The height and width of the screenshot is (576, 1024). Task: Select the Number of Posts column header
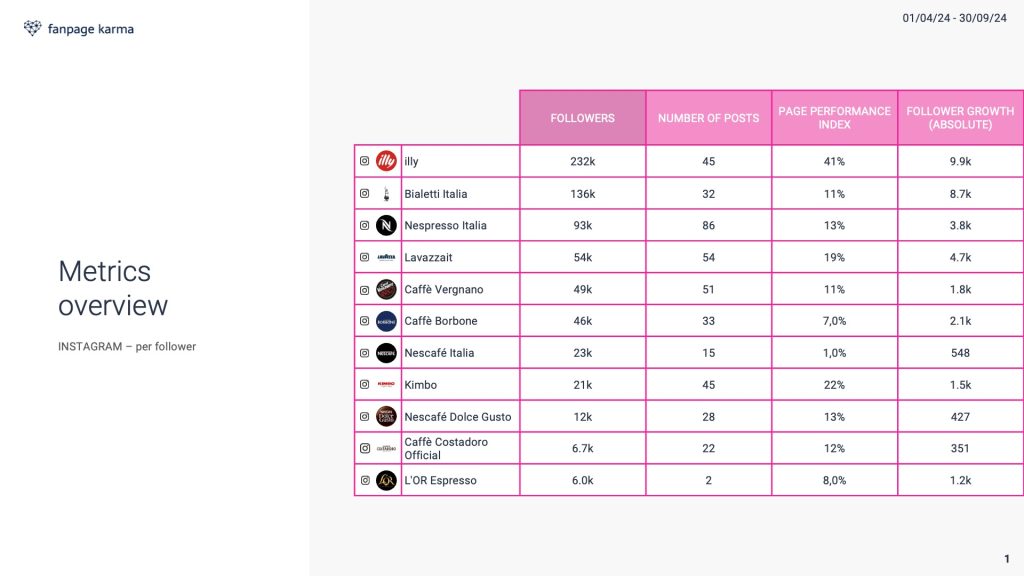click(x=709, y=118)
